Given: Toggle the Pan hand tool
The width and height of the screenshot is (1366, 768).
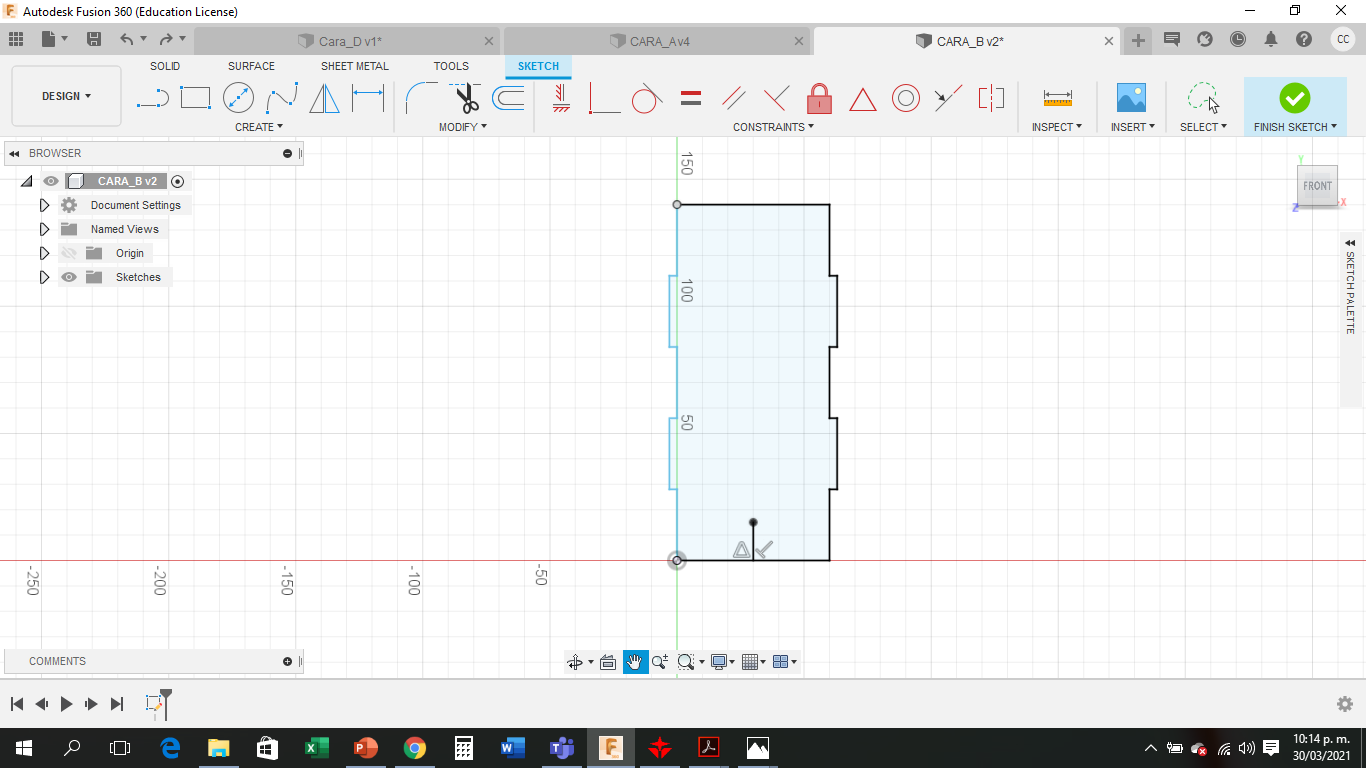Looking at the screenshot, I should pos(636,662).
